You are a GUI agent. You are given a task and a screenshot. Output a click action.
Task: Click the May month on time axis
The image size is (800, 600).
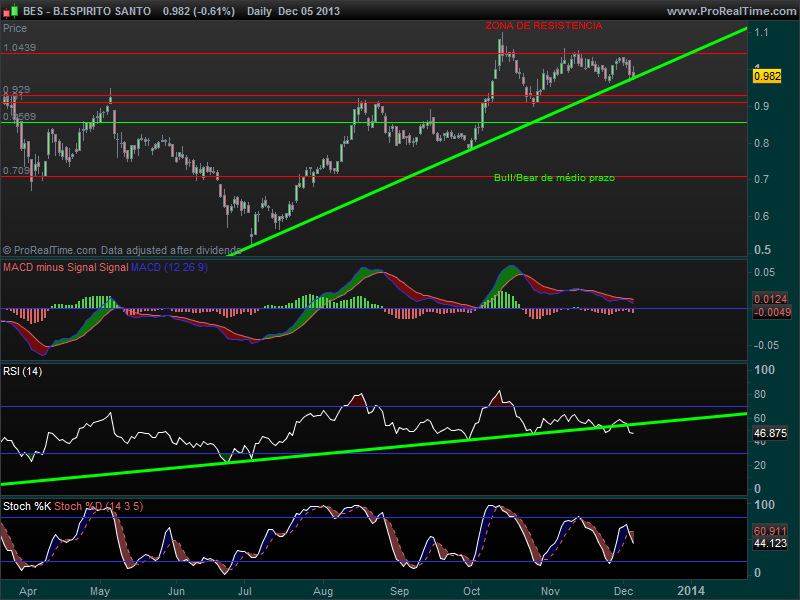pyautogui.click(x=99, y=591)
